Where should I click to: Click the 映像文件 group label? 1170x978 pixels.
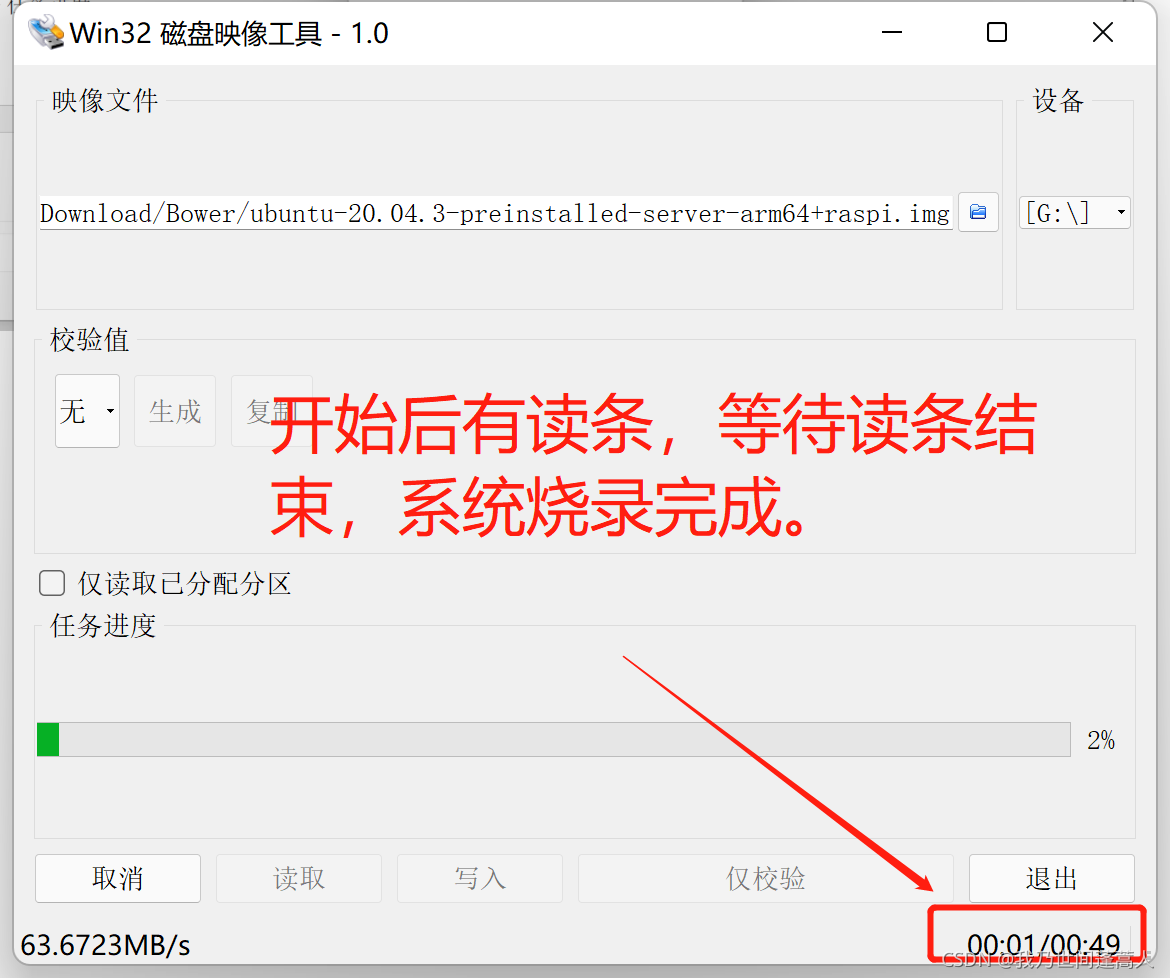click(x=104, y=101)
